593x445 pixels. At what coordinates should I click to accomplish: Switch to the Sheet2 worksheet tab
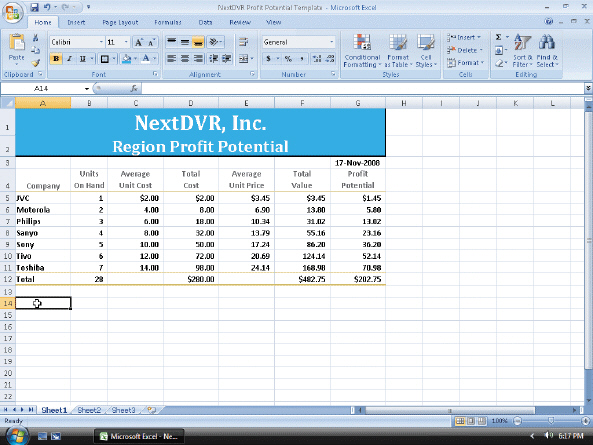coord(89,410)
